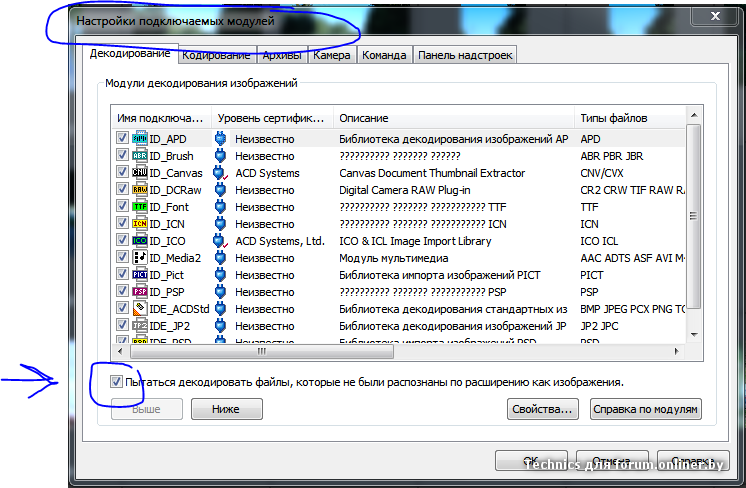This screenshot has width=746, height=488.
Task: Uncheck the ID_Brush plugin checkbox
Action: [122, 155]
